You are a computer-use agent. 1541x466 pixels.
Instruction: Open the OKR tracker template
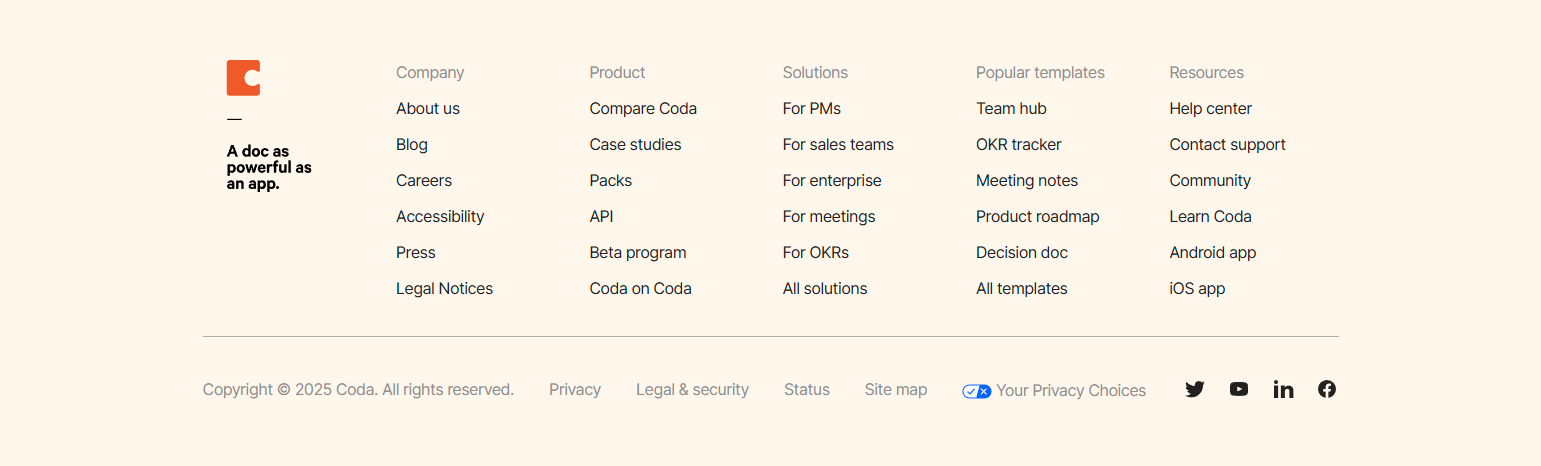click(x=1019, y=144)
